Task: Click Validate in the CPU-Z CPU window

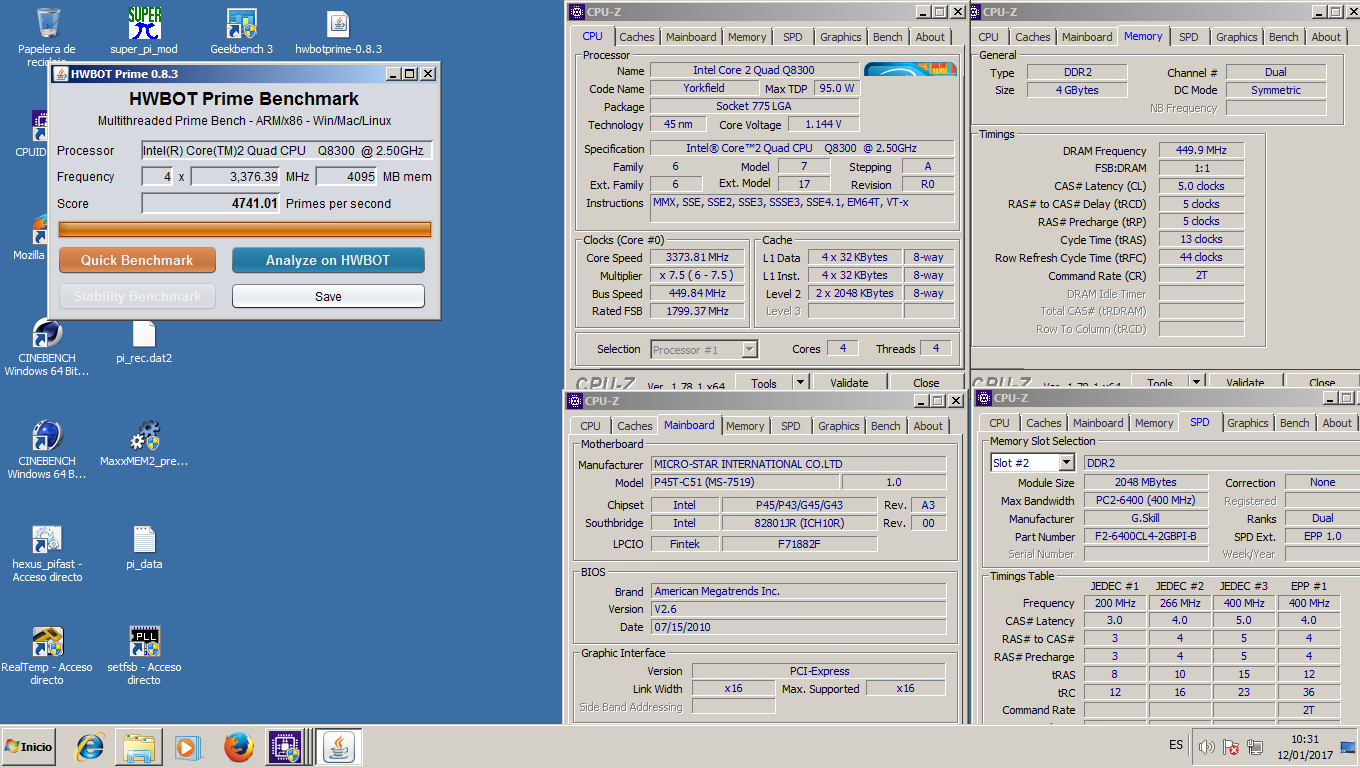Action: pyautogui.click(x=849, y=382)
